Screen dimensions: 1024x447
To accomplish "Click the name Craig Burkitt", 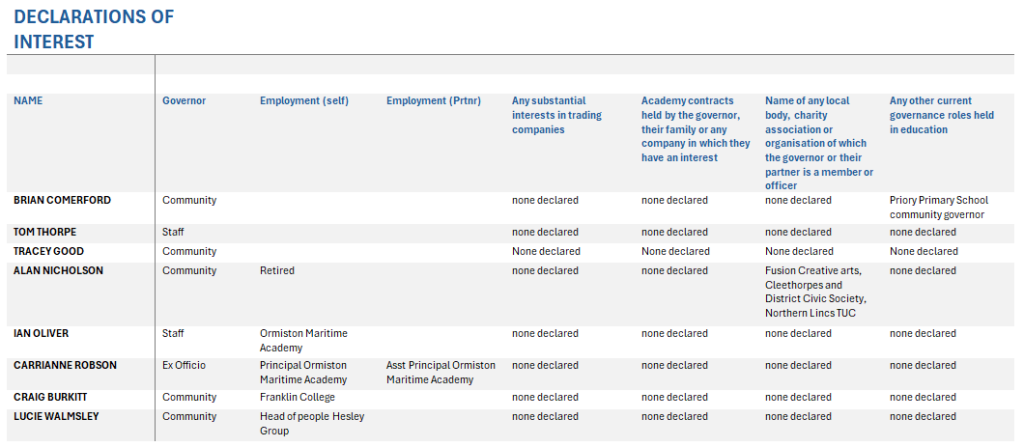I will pos(51,397).
